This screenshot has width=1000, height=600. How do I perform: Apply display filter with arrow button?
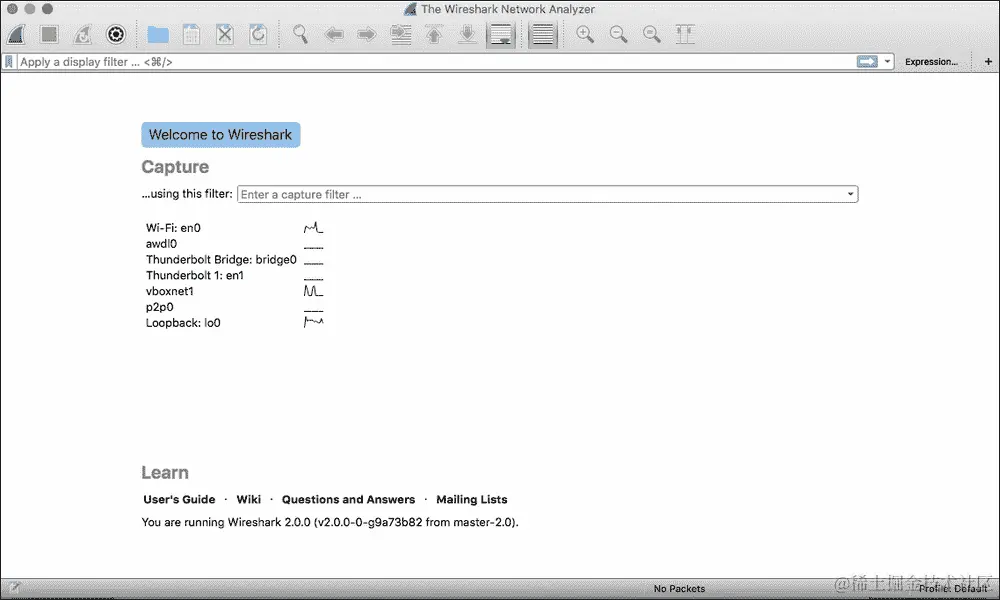point(867,62)
